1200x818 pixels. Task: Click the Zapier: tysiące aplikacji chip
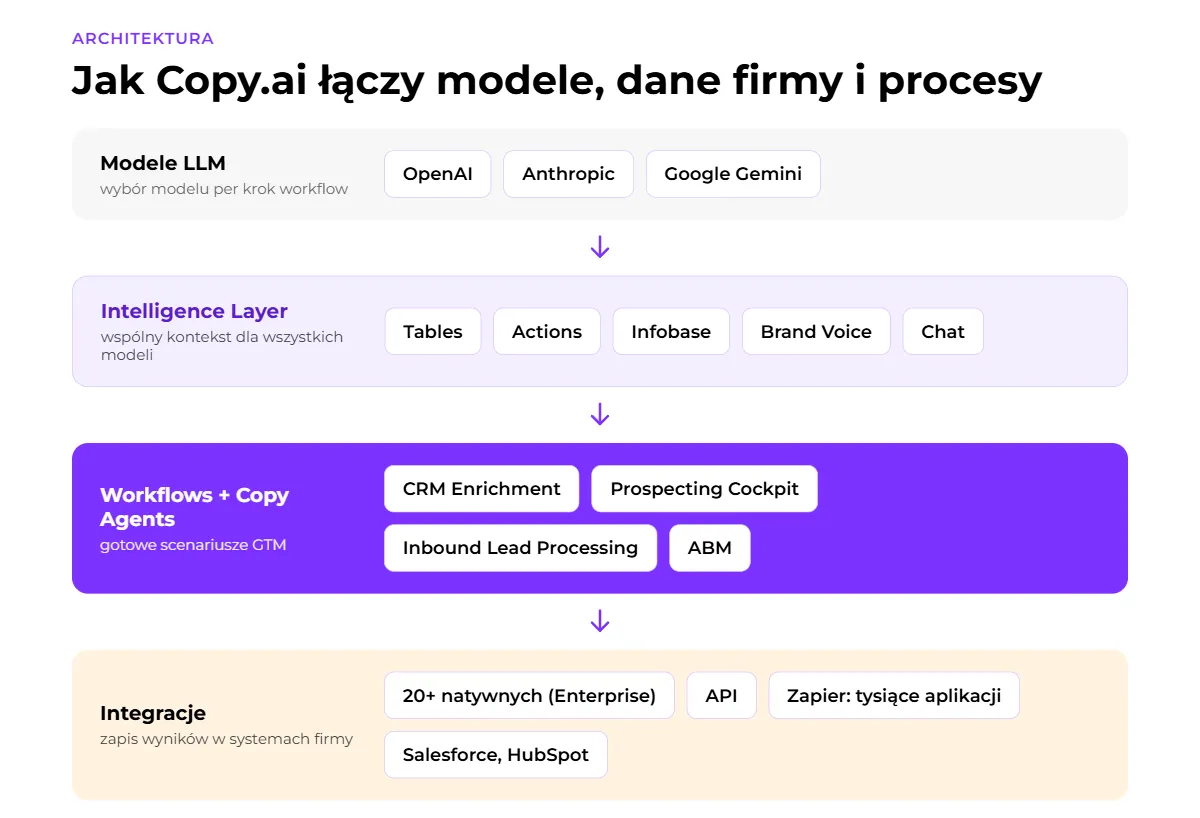point(894,696)
